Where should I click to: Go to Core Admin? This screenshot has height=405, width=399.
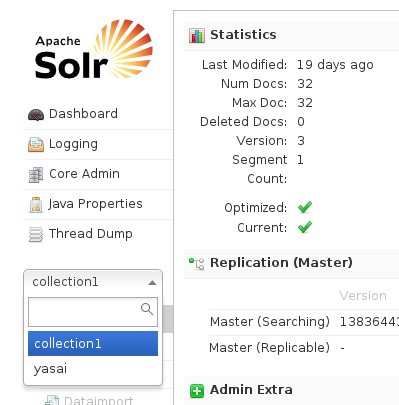click(98, 174)
